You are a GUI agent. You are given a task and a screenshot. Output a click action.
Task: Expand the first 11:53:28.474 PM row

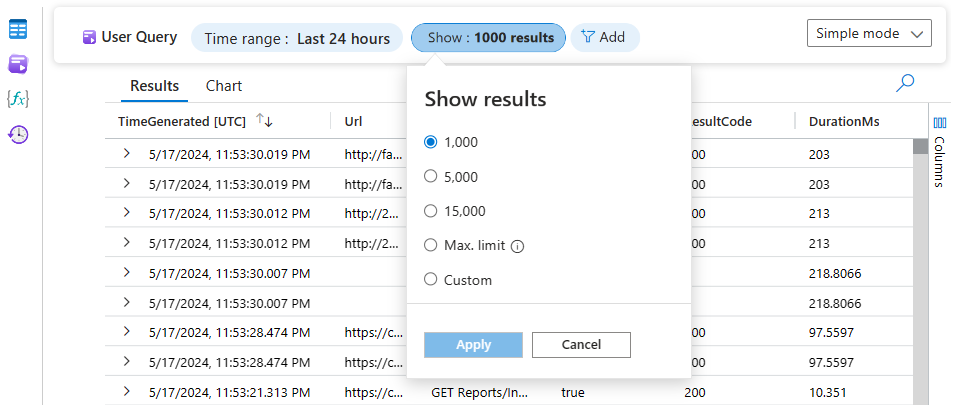coord(127,332)
